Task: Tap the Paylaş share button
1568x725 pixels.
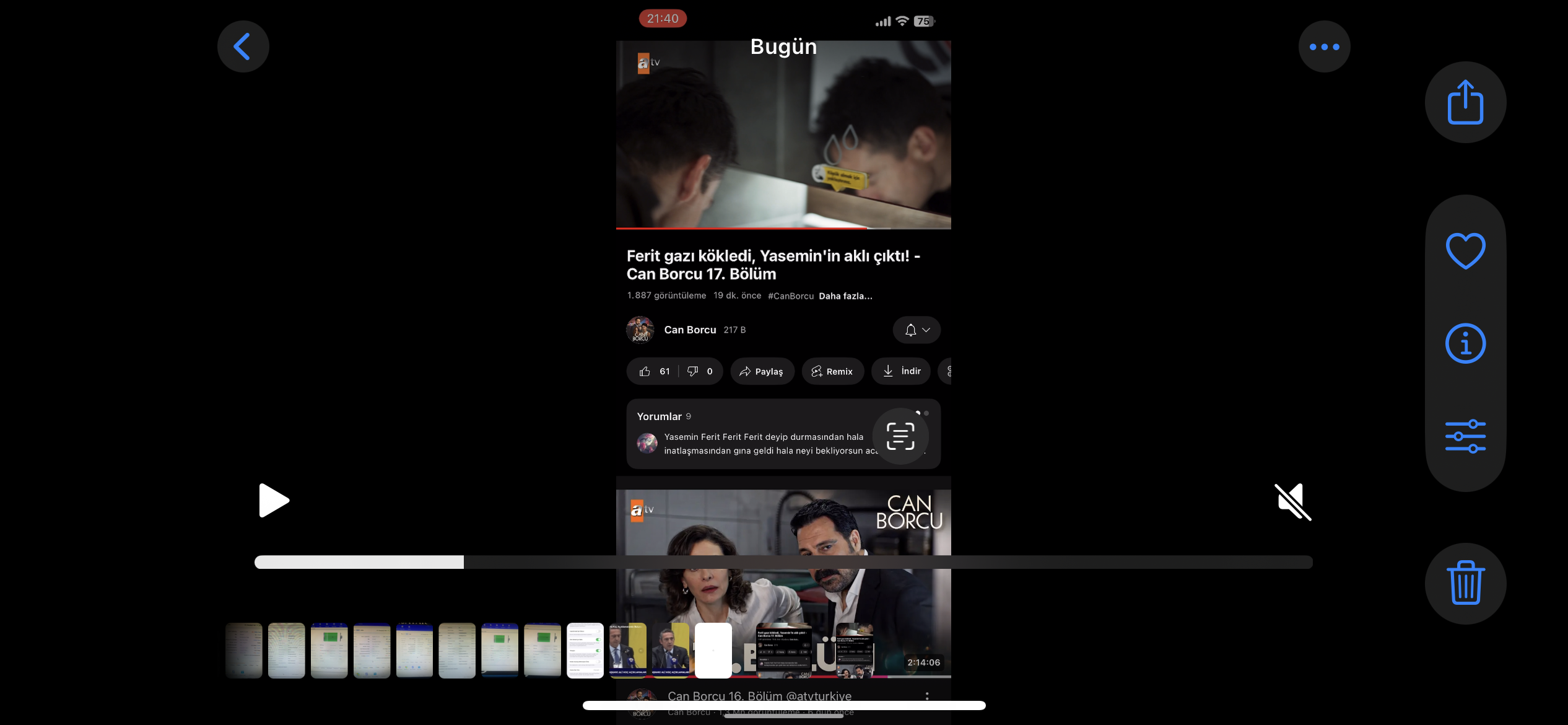Action: 762,371
